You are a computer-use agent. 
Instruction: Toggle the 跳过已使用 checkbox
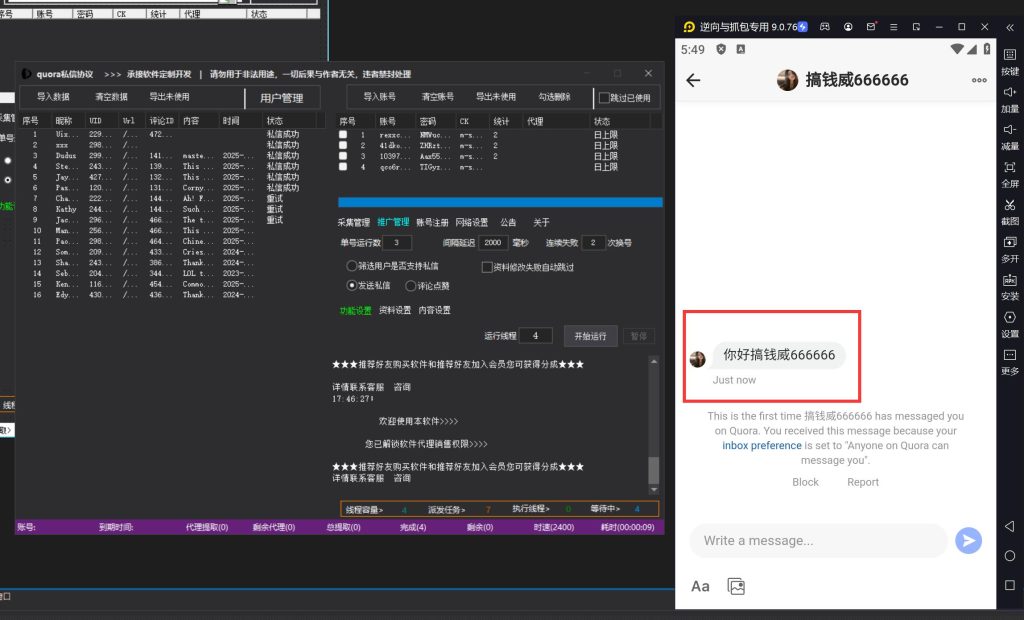[x=604, y=98]
